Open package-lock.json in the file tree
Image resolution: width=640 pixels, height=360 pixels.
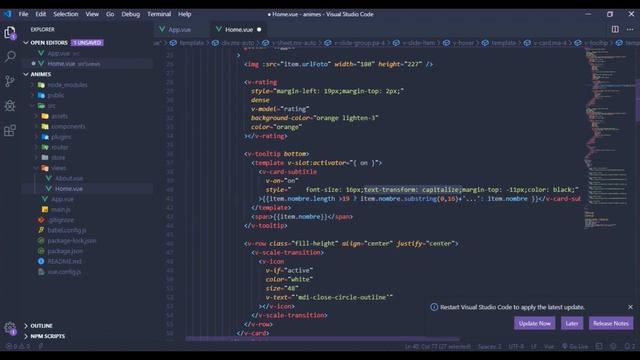click(x=72, y=241)
